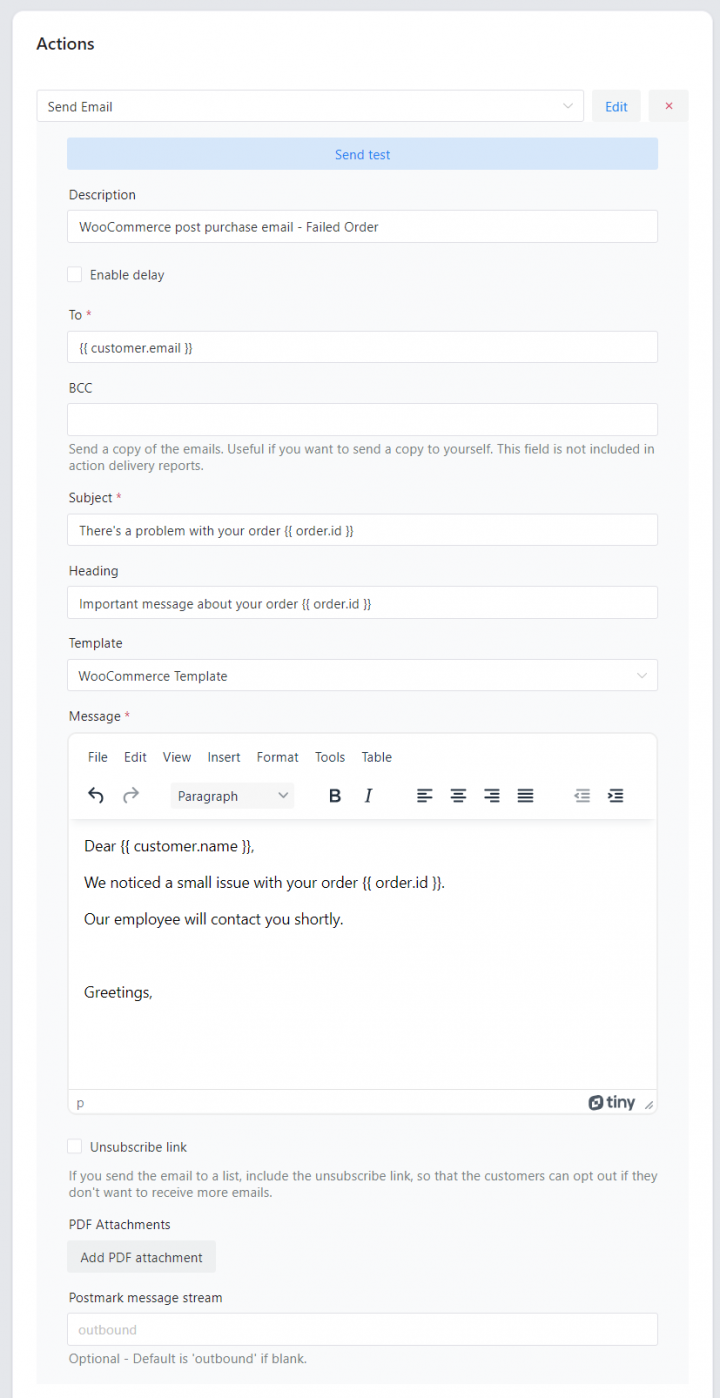Screen dimensions: 720x1398
Task: Open the Table menu in the editor
Action: click(x=376, y=757)
